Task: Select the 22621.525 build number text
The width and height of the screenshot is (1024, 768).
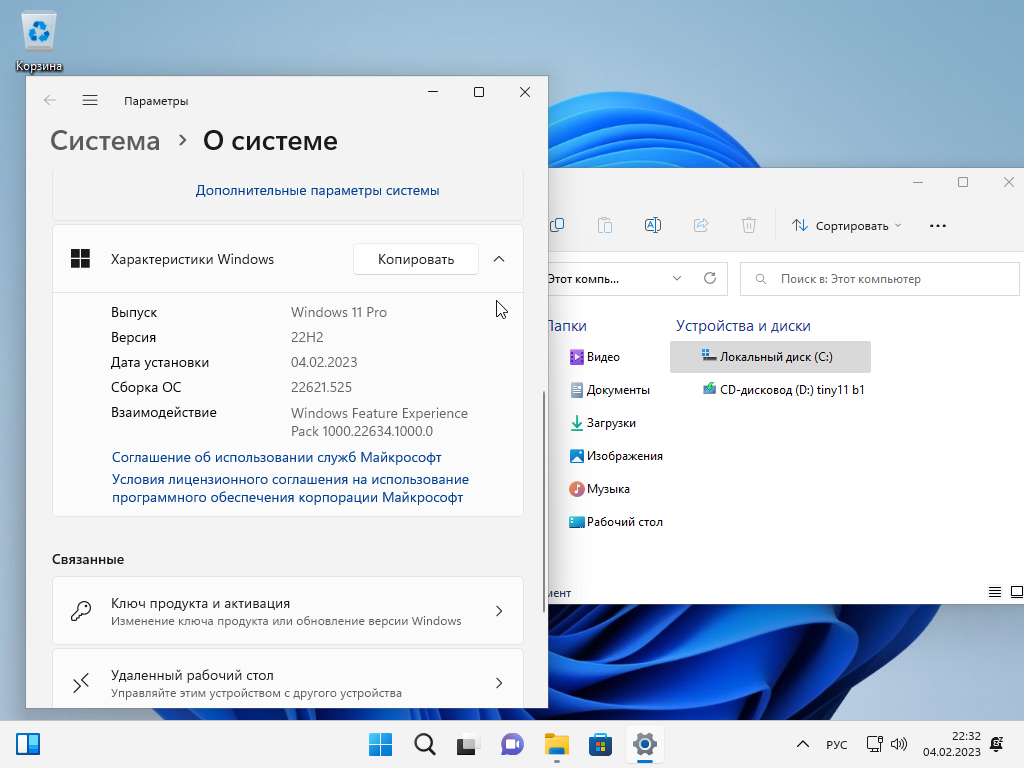Action: tap(321, 387)
